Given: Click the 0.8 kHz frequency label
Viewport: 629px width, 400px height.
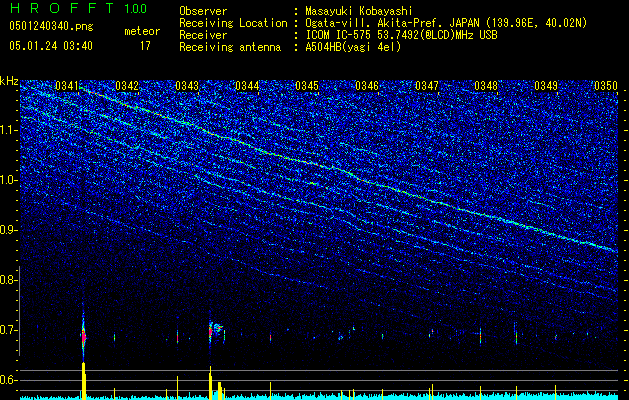Looking at the screenshot, I should tap(8, 280).
